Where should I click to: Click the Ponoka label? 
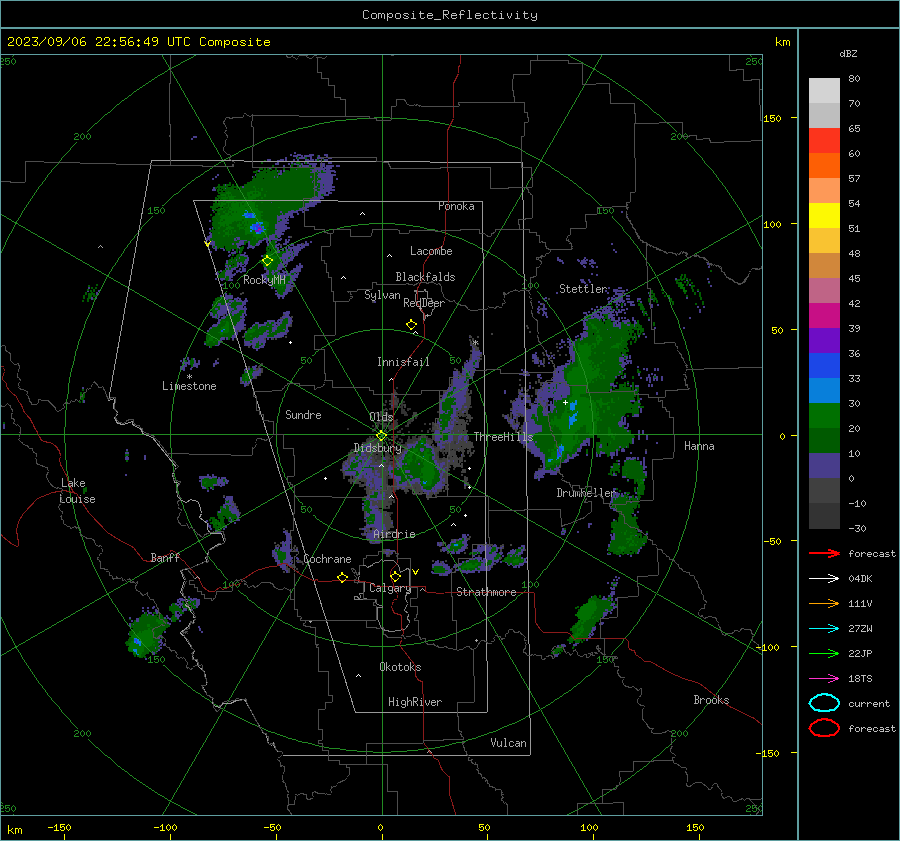point(456,206)
